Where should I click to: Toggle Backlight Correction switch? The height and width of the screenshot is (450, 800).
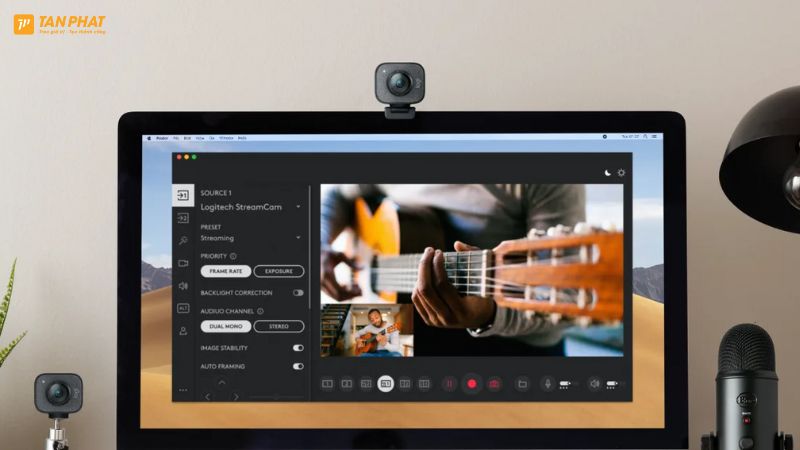[x=298, y=293]
